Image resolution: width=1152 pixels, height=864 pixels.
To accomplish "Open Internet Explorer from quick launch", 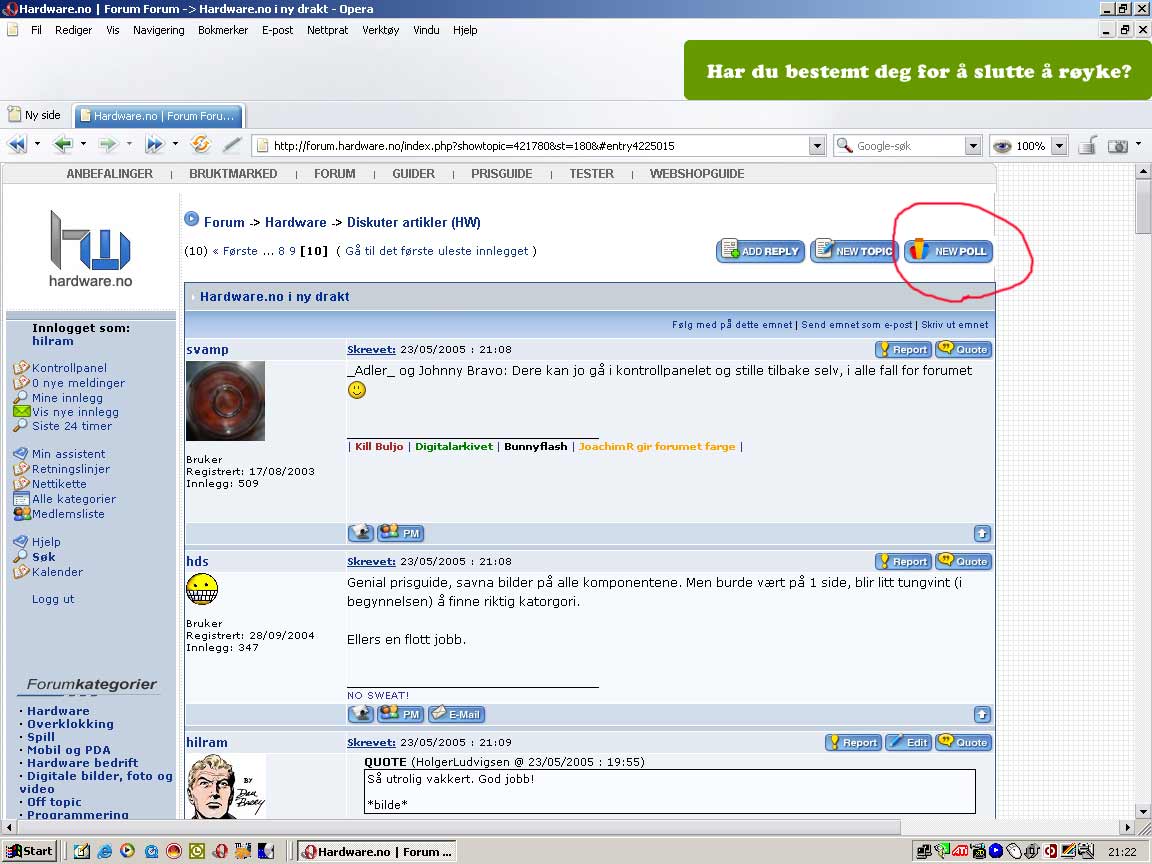I will (x=104, y=852).
